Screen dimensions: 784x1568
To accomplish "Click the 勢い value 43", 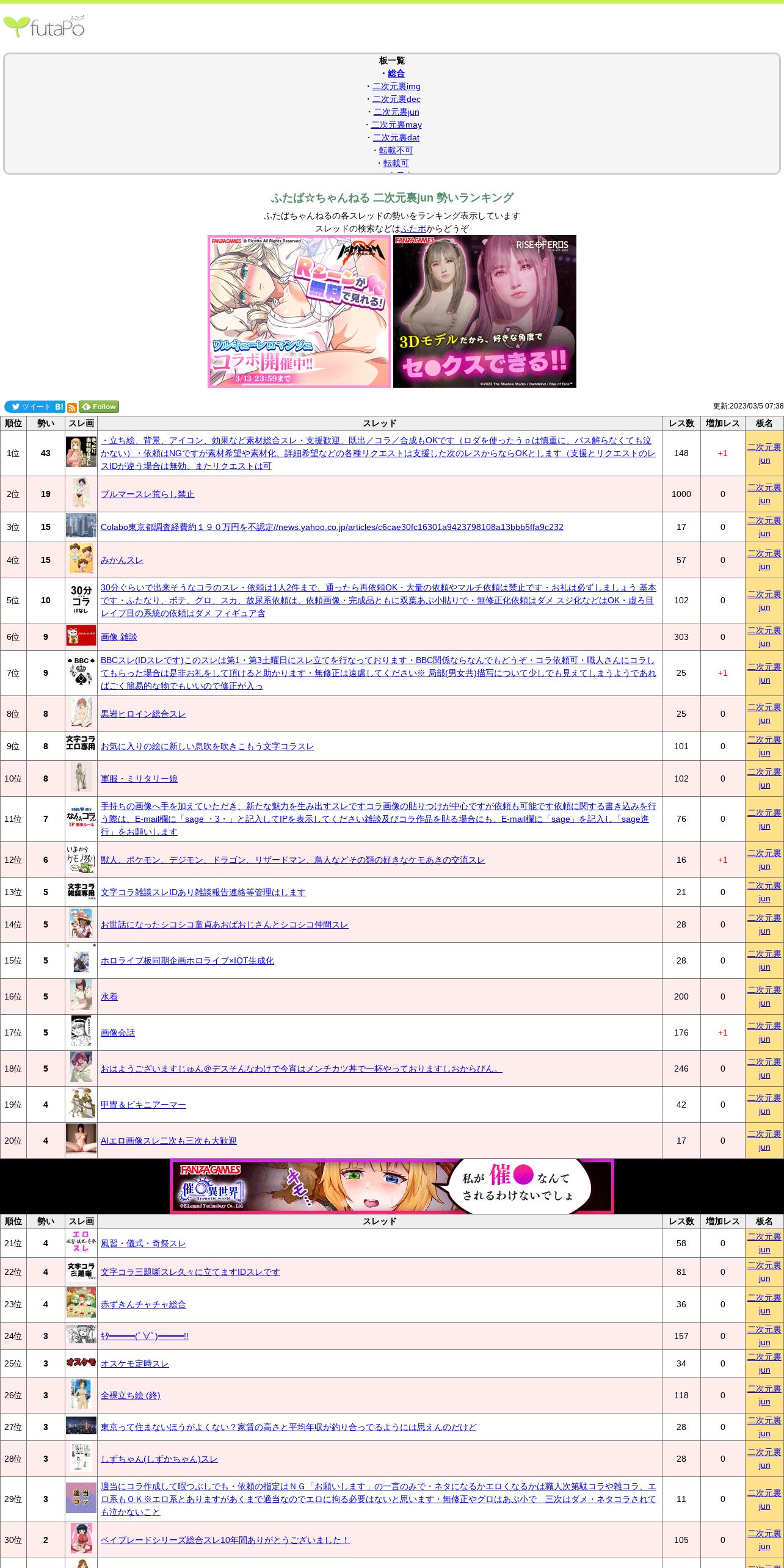I will [x=46, y=453].
